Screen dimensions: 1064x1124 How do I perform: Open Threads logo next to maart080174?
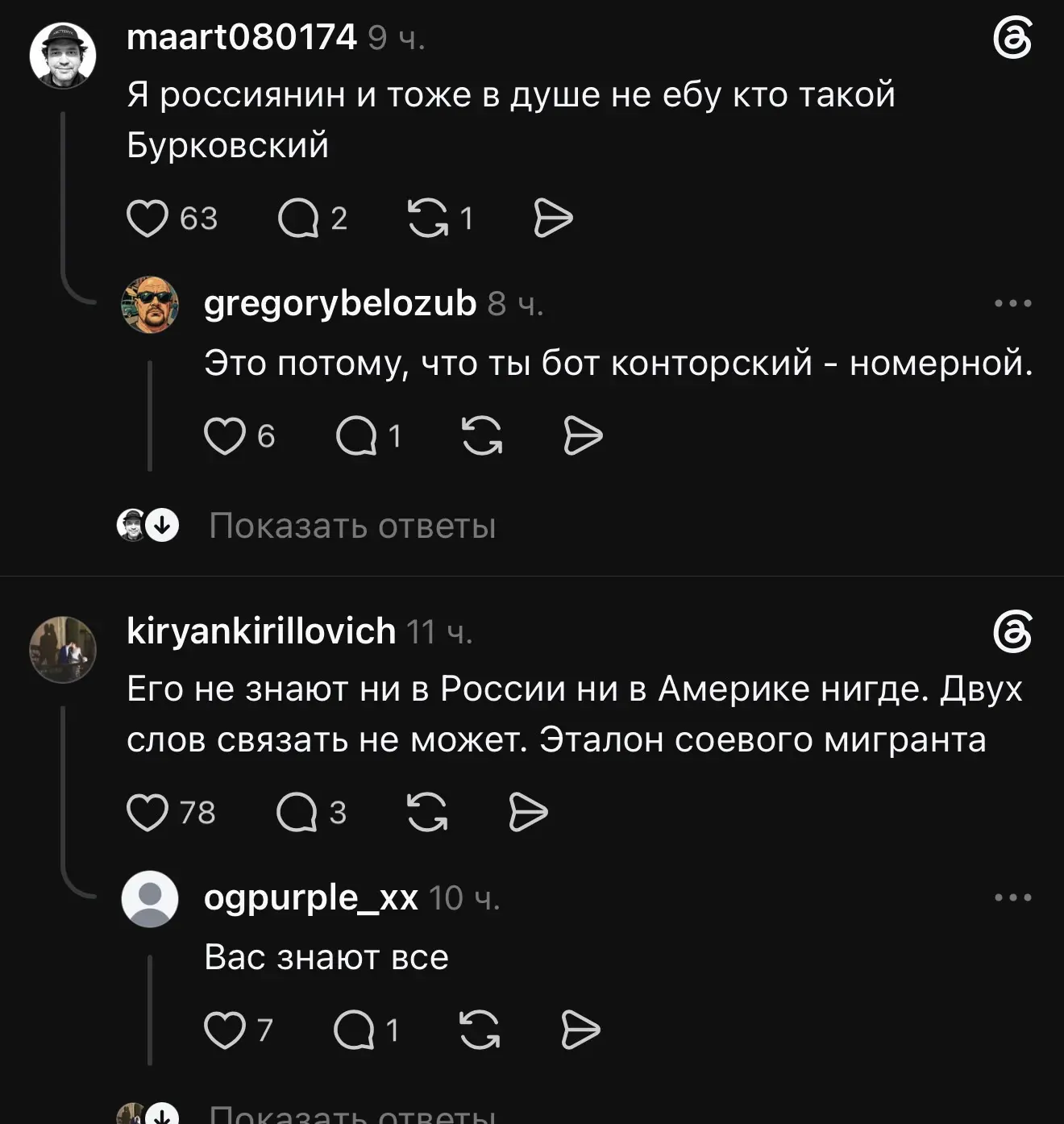coord(1012,39)
